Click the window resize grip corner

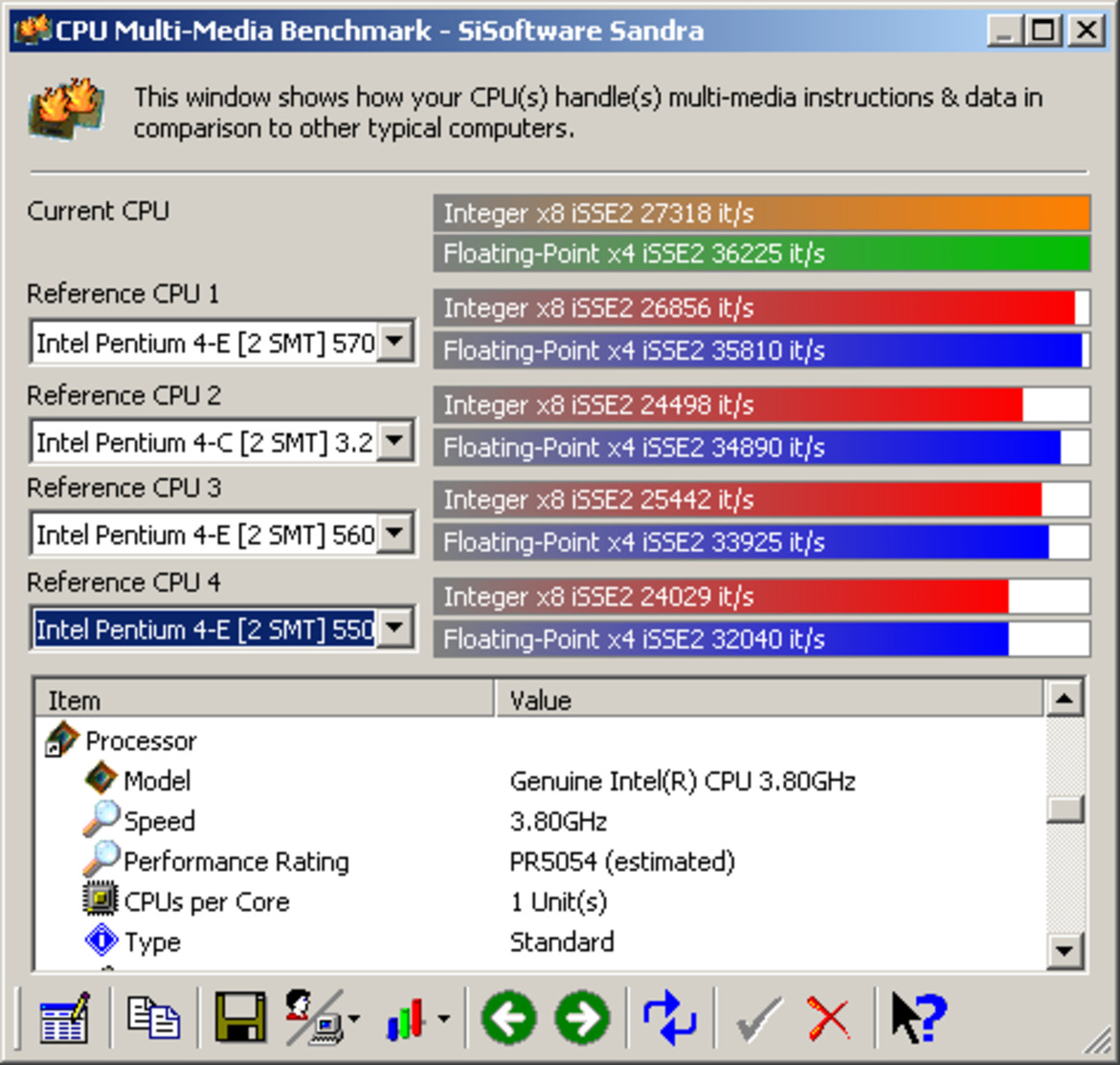[x=1098, y=1042]
